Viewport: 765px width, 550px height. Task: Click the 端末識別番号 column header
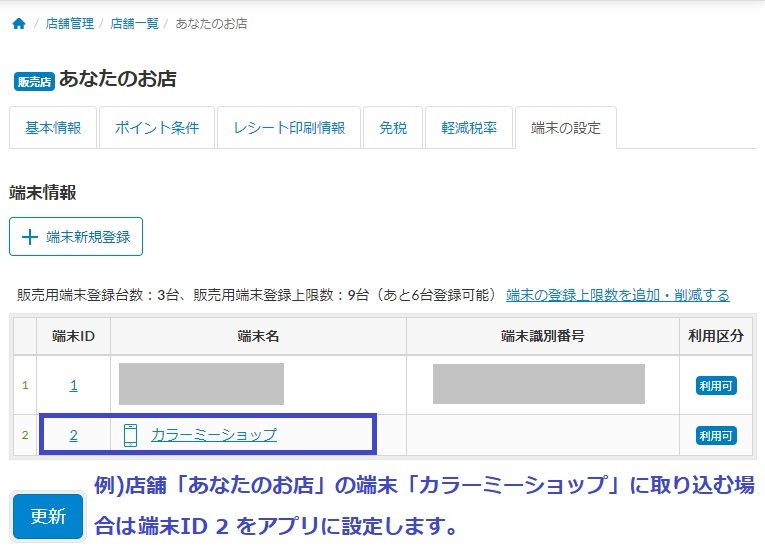[543, 336]
